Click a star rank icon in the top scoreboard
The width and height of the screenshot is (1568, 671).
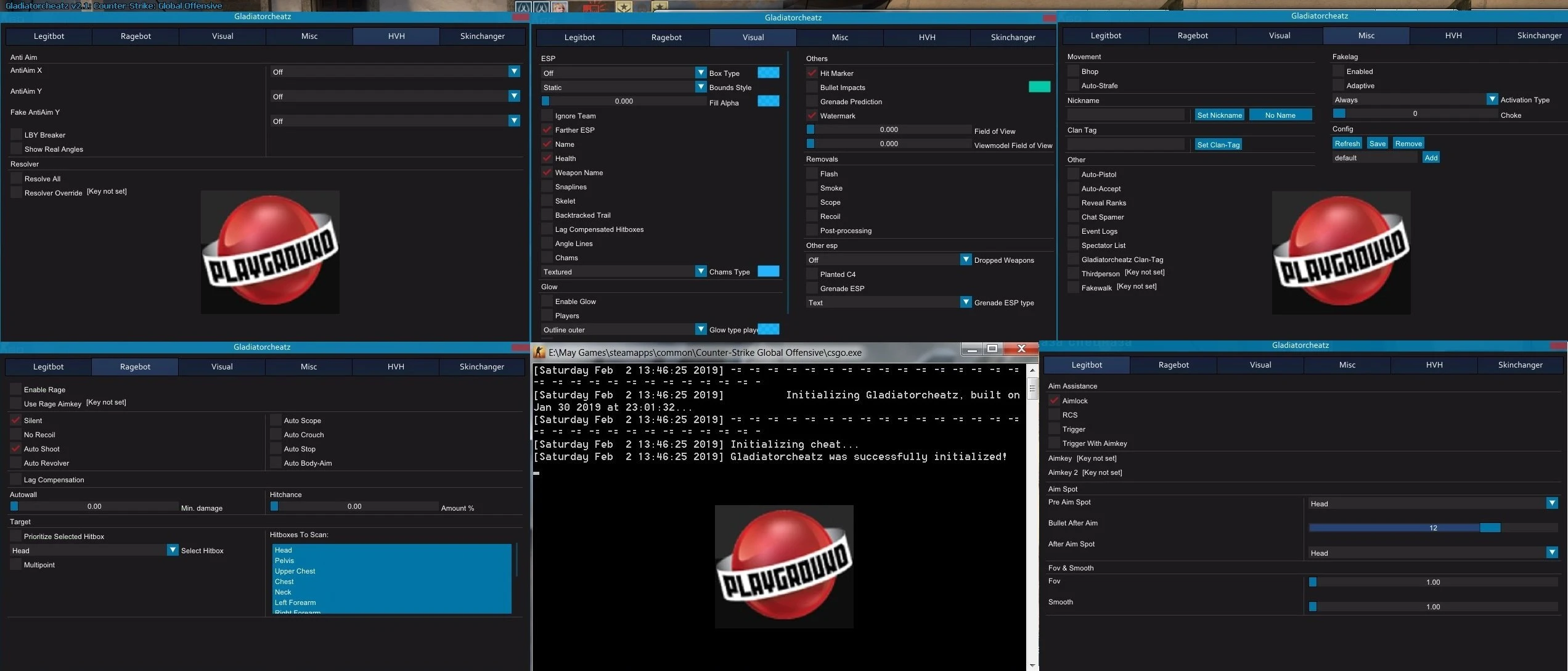click(x=623, y=6)
